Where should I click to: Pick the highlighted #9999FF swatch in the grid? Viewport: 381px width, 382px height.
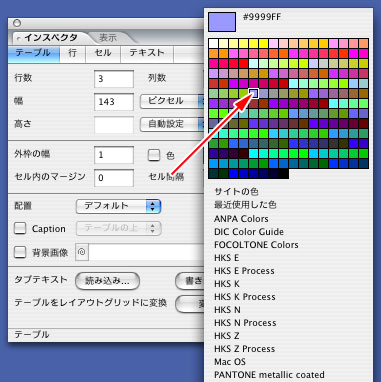point(254,93)
